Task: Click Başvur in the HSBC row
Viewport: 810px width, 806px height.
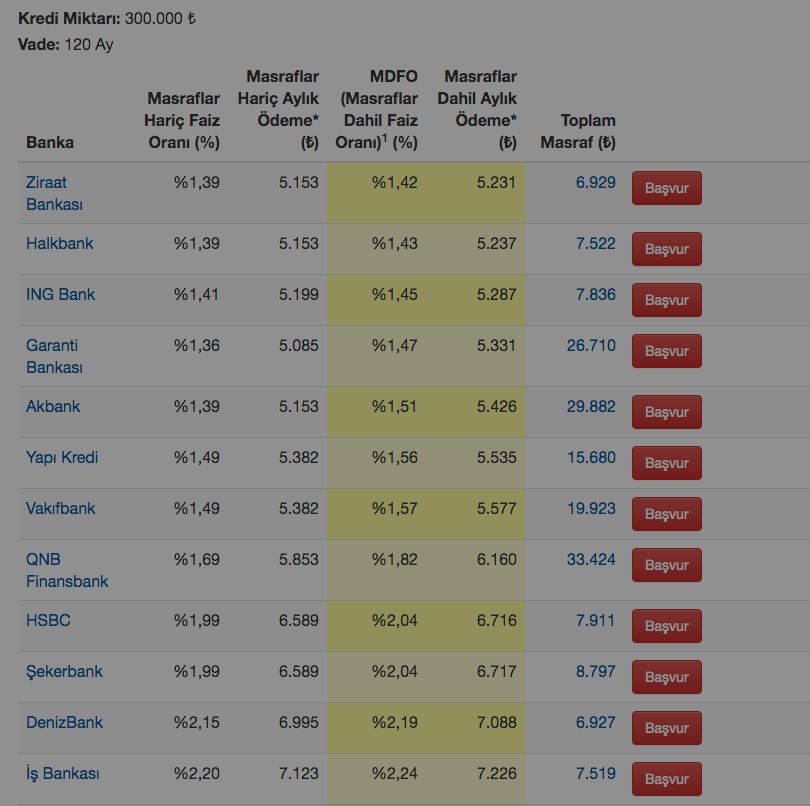Action: (666, 626)
